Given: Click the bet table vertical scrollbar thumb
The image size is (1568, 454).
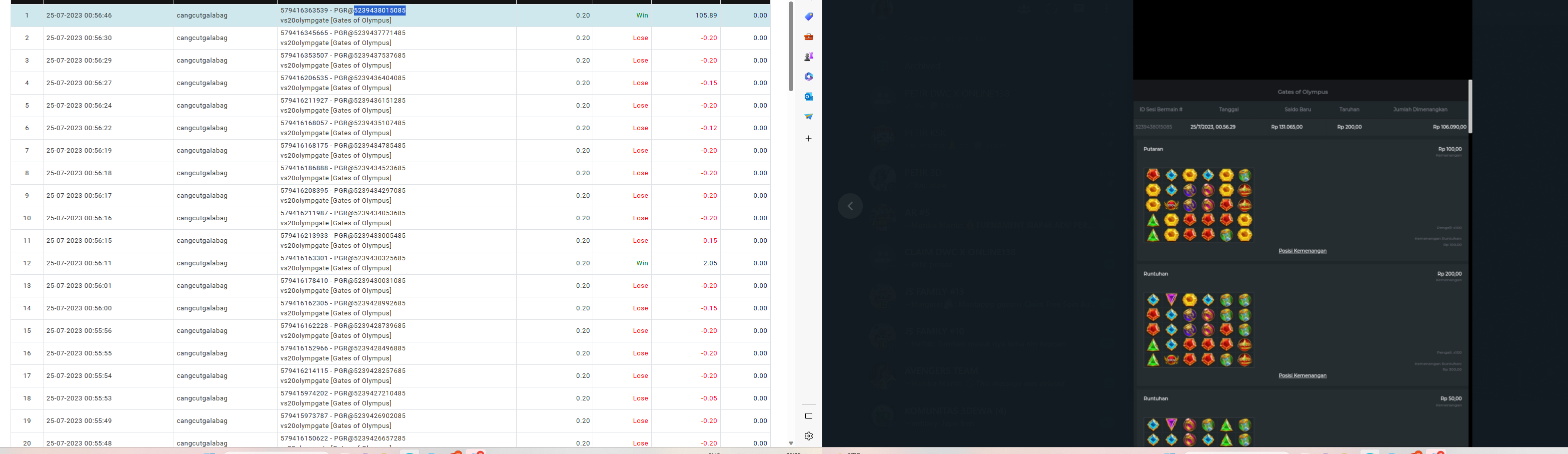Looking at the screenshot, I should (791, 47).
